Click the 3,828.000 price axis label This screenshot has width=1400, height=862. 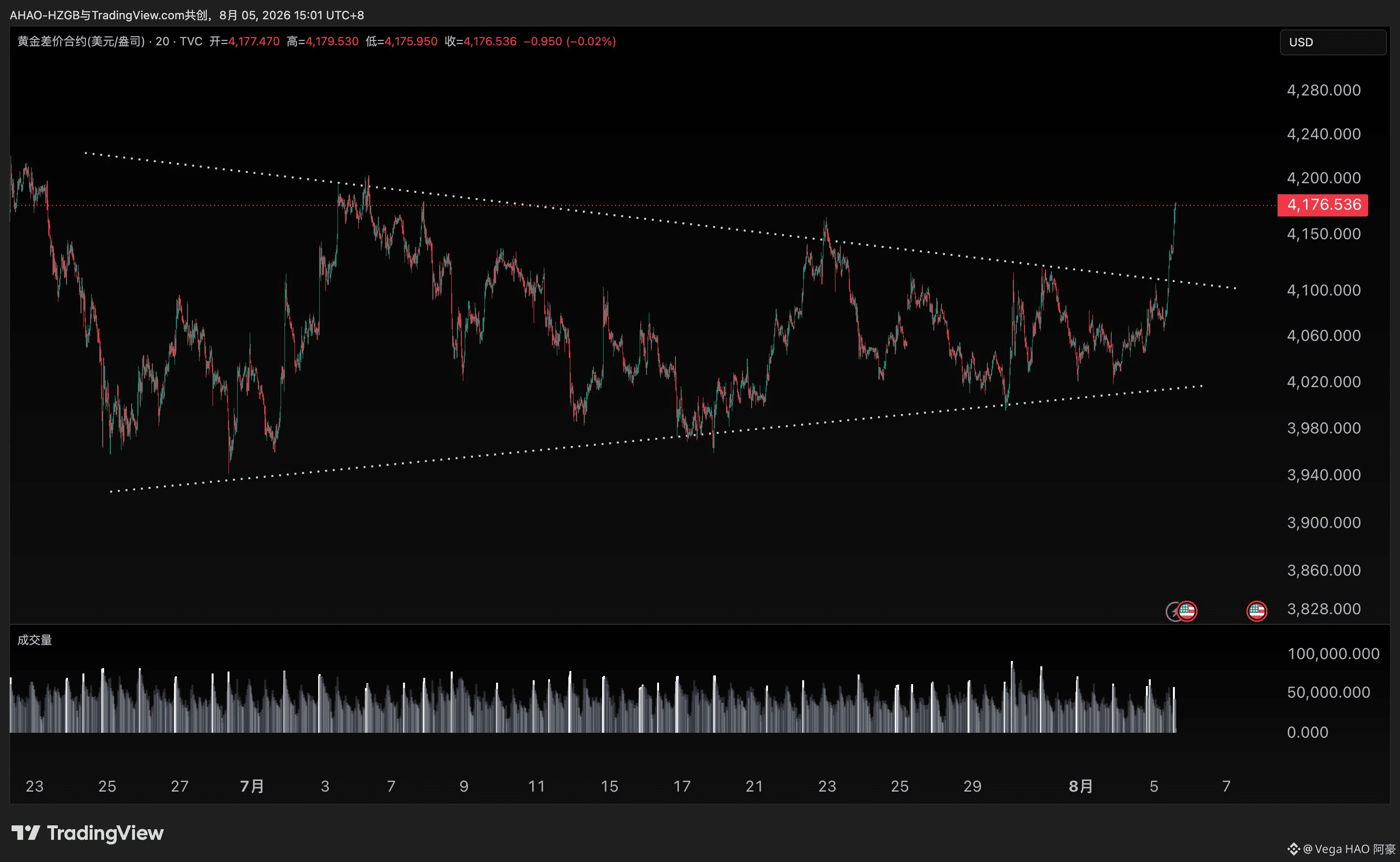[1324, 609]
